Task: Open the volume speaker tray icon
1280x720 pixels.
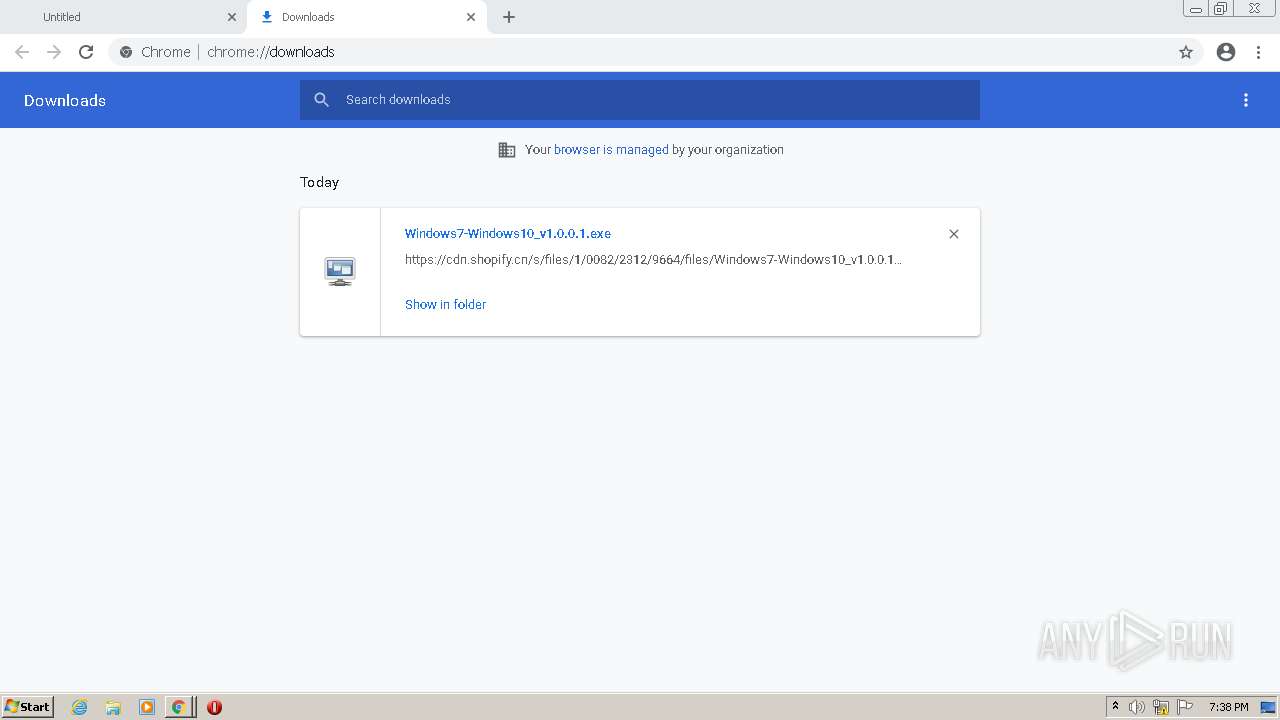Action: pyautogui.click(x=1137, y=707)
